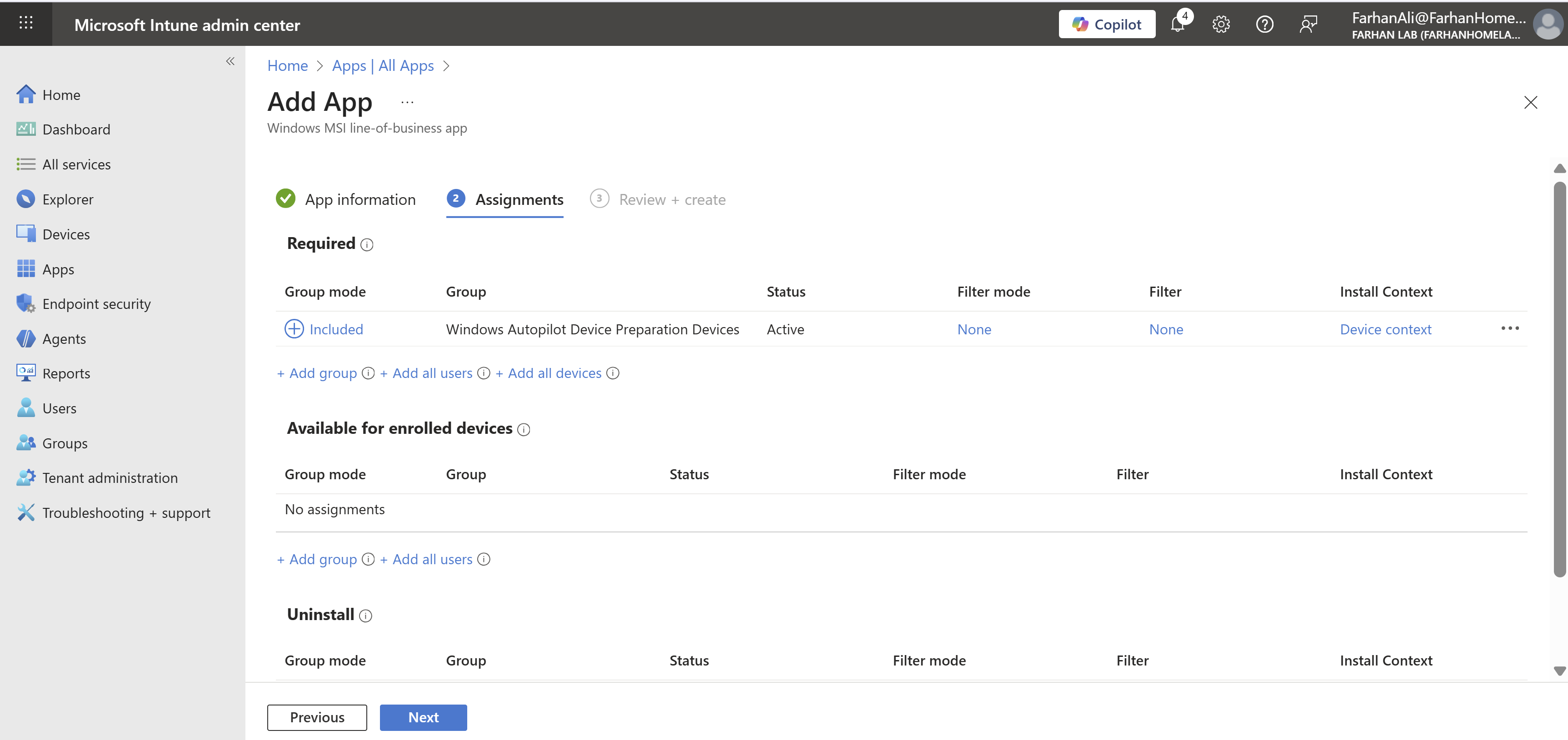This screenshot has width=1568, height=740.
Task: Open the settings gear icon
Action: click(1220, 25)
